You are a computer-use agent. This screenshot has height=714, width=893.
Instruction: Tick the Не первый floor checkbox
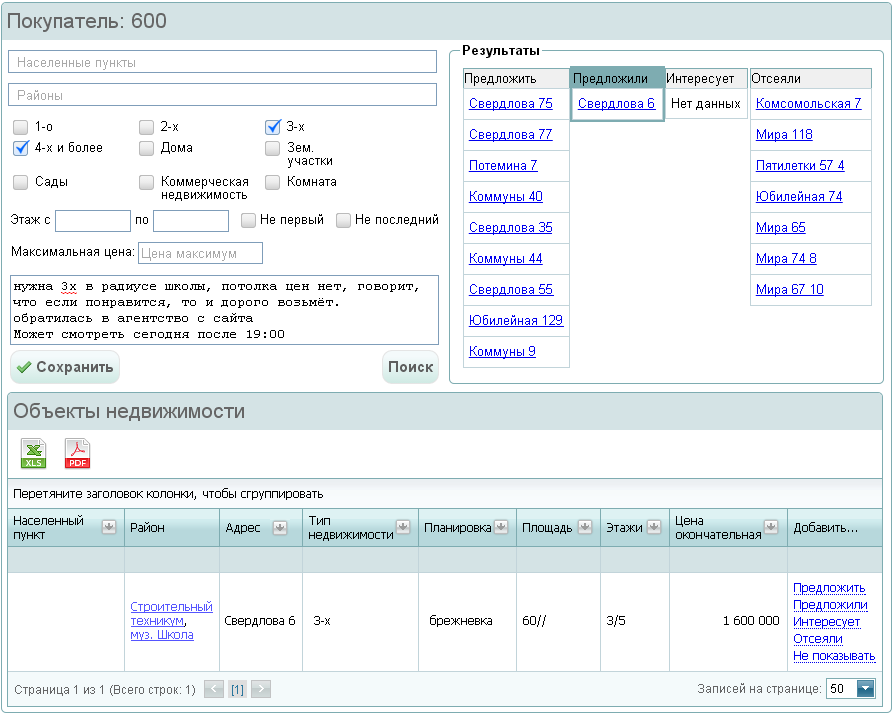pos(248,220)
